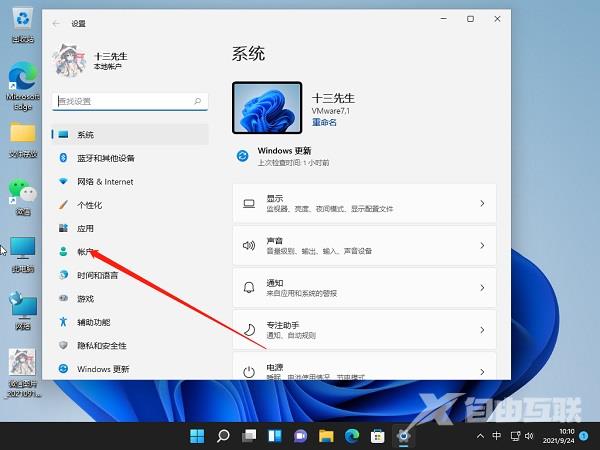Open 辅助功能 settings
The height and width of the screenshot is (450, 600).
pos(130,322)
